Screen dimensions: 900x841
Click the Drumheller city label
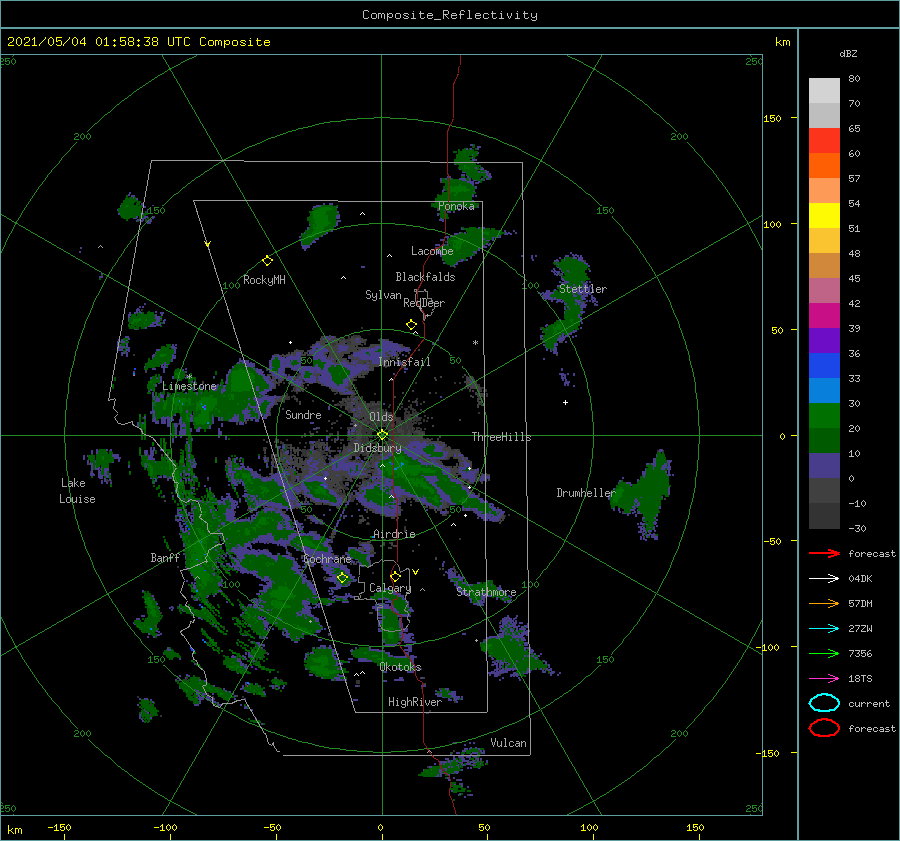tap(585, 493)
